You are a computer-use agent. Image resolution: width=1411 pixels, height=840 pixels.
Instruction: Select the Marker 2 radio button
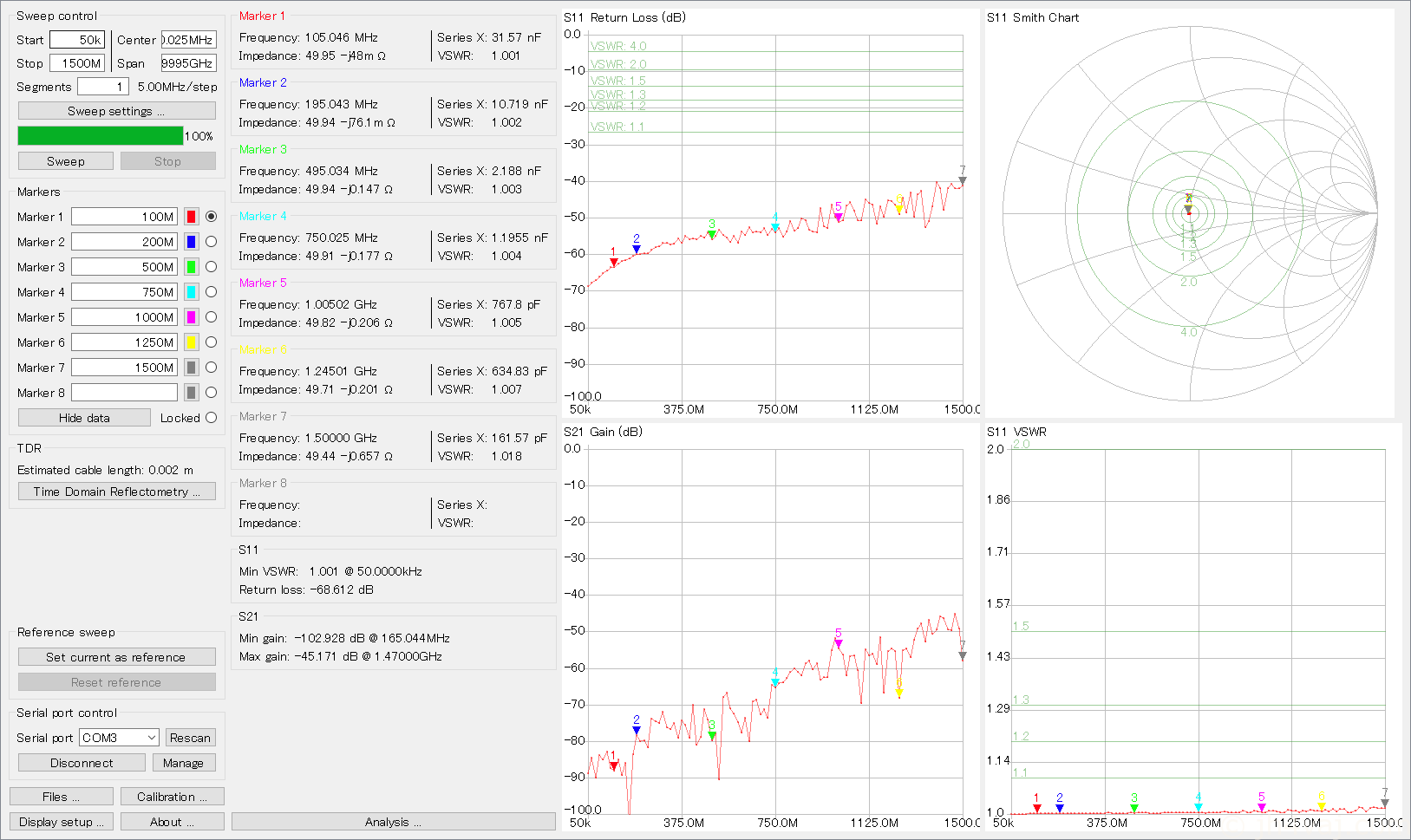pyautogui.click(x=211, y=242)
